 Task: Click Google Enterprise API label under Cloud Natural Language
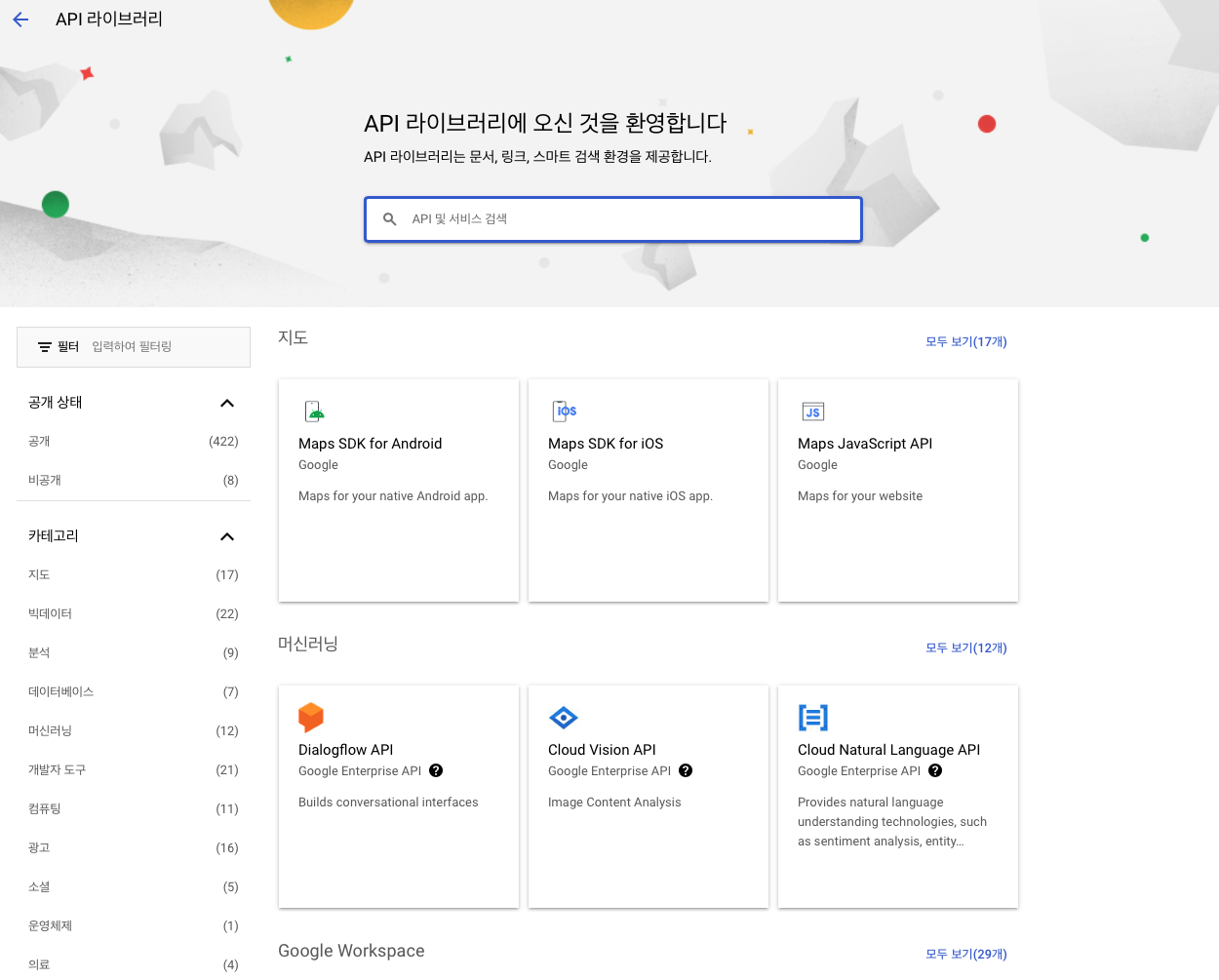[x=859, y=771]
